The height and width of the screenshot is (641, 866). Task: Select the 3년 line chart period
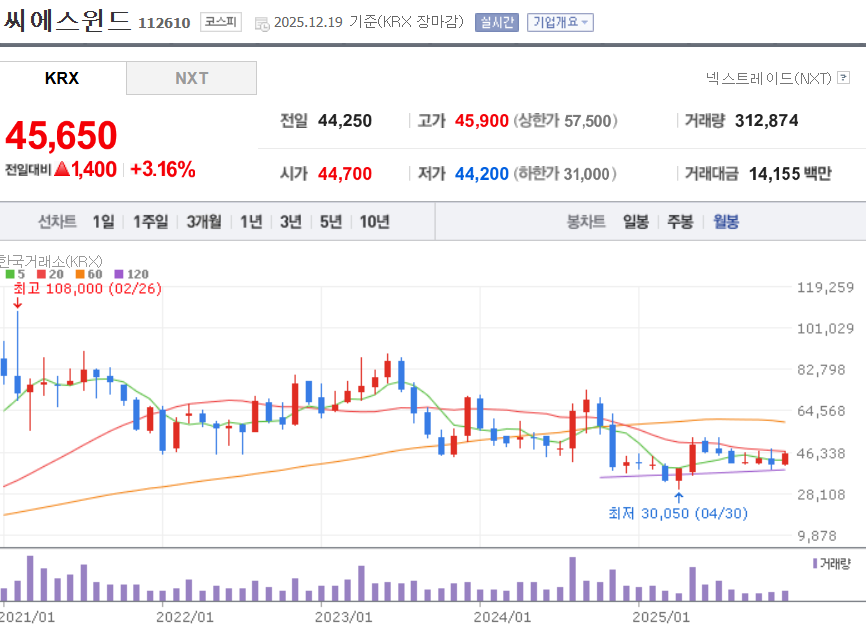point(291,221)
